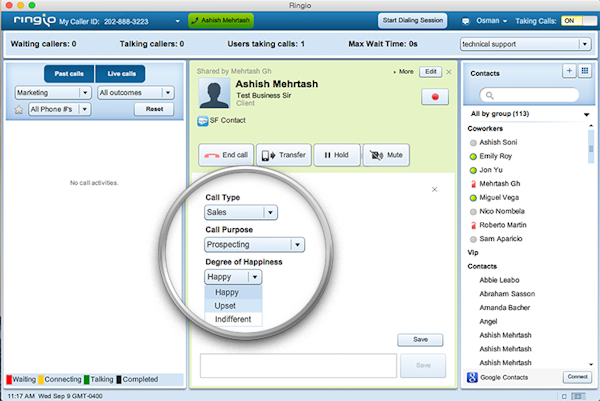The width and height of the screenshot is (600, 401).
Task: Click the Transfer button
Action: pyautogui.click(x=284, y=155)
